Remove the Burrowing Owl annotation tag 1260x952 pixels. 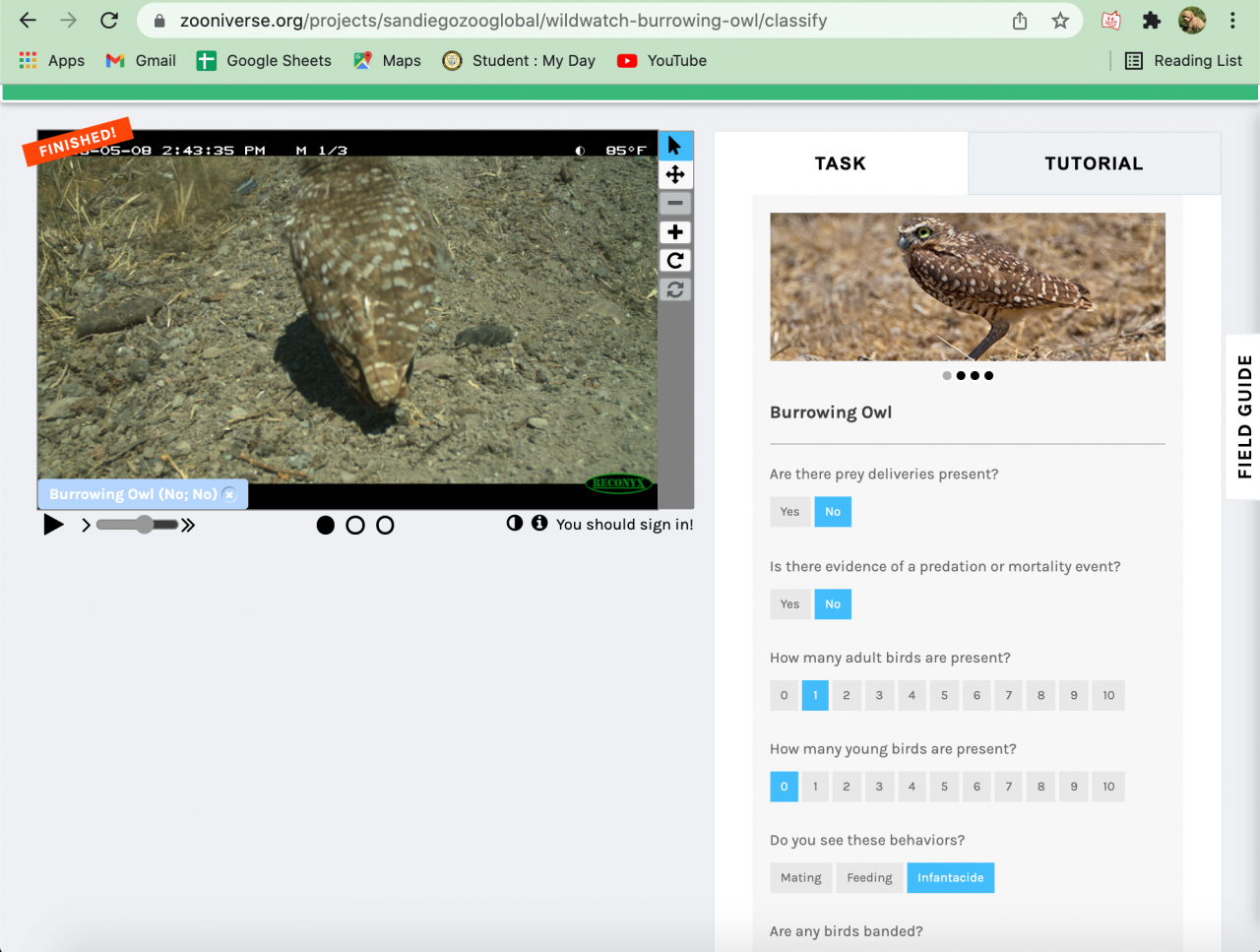coord(229,494)
